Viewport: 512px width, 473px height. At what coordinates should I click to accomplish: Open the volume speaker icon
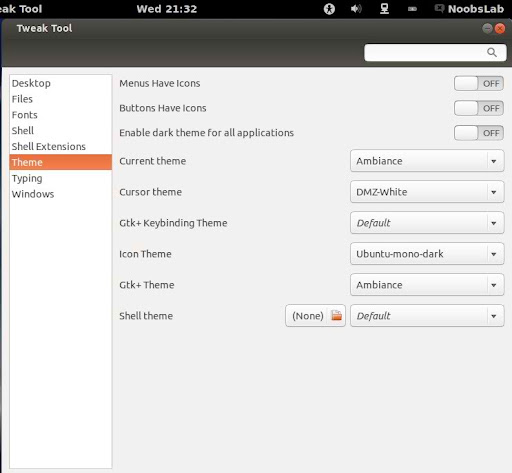356,9
